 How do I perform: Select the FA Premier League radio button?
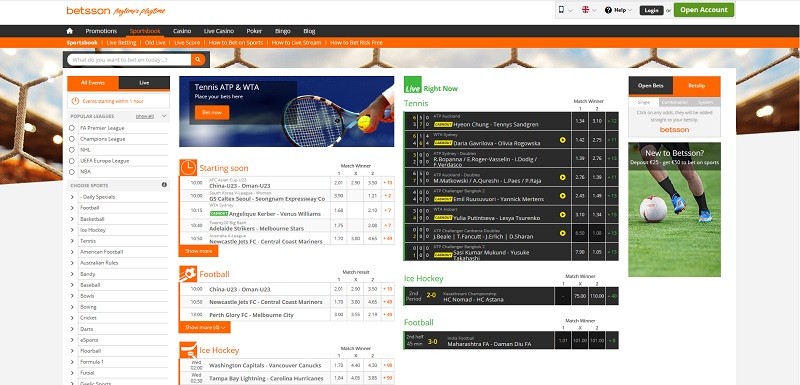[72, 128]
